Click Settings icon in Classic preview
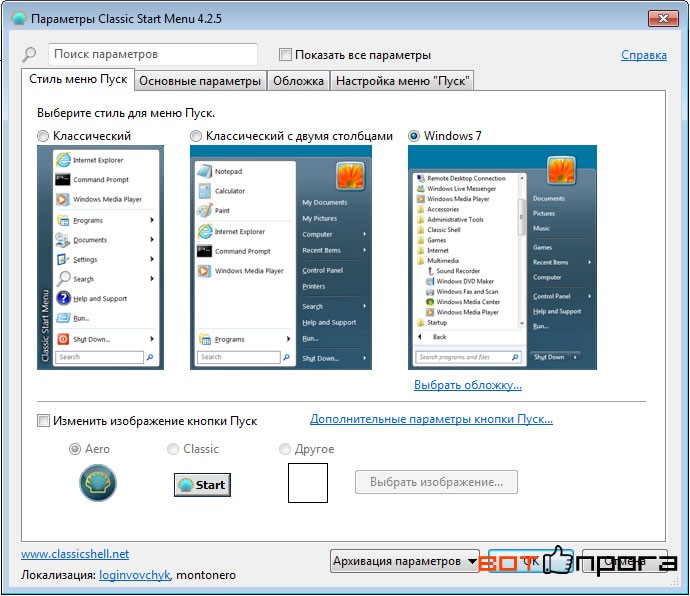Screen dimensions: 690x596 pos(63,259)
